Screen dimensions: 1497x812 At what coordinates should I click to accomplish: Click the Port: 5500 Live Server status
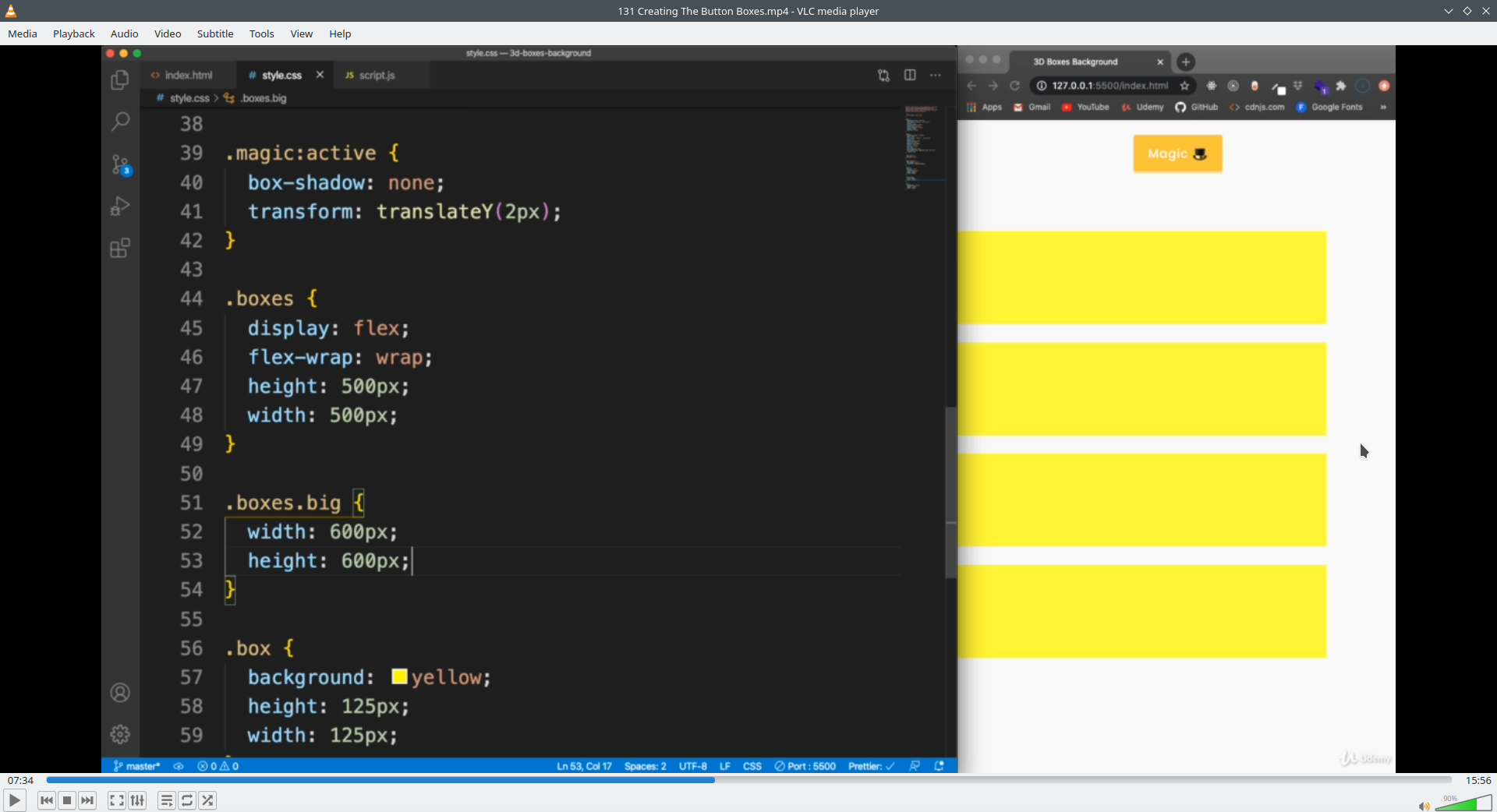pos(805,766)
